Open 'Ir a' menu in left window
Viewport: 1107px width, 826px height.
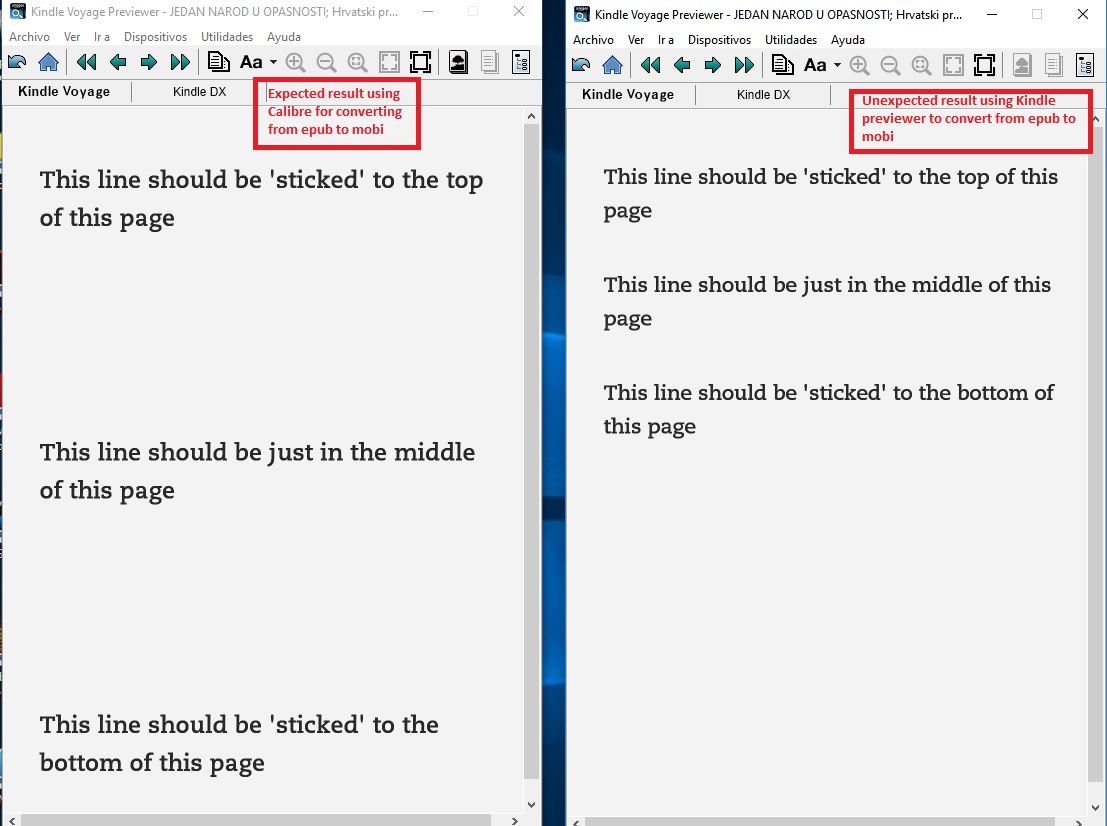point(102,37)
